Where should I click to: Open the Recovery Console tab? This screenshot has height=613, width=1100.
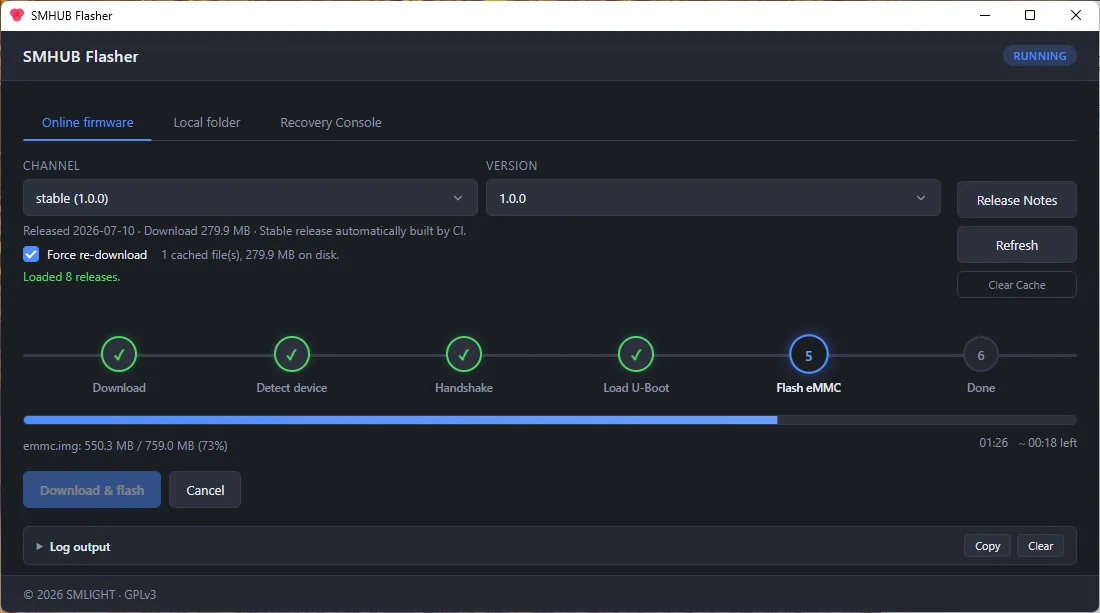[330, 122]
